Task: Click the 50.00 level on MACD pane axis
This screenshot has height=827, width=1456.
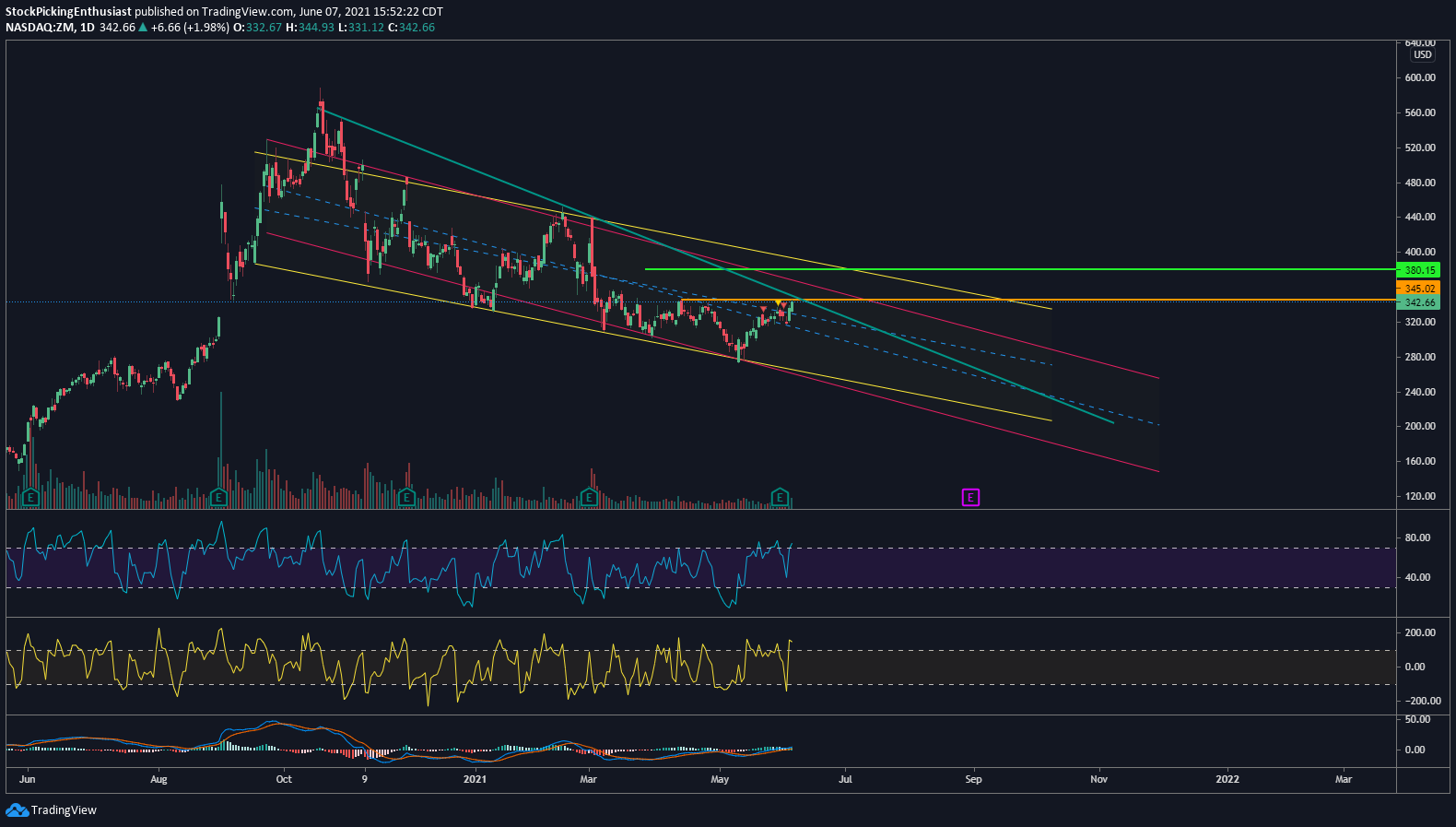Action: (x=1417, y=719)
